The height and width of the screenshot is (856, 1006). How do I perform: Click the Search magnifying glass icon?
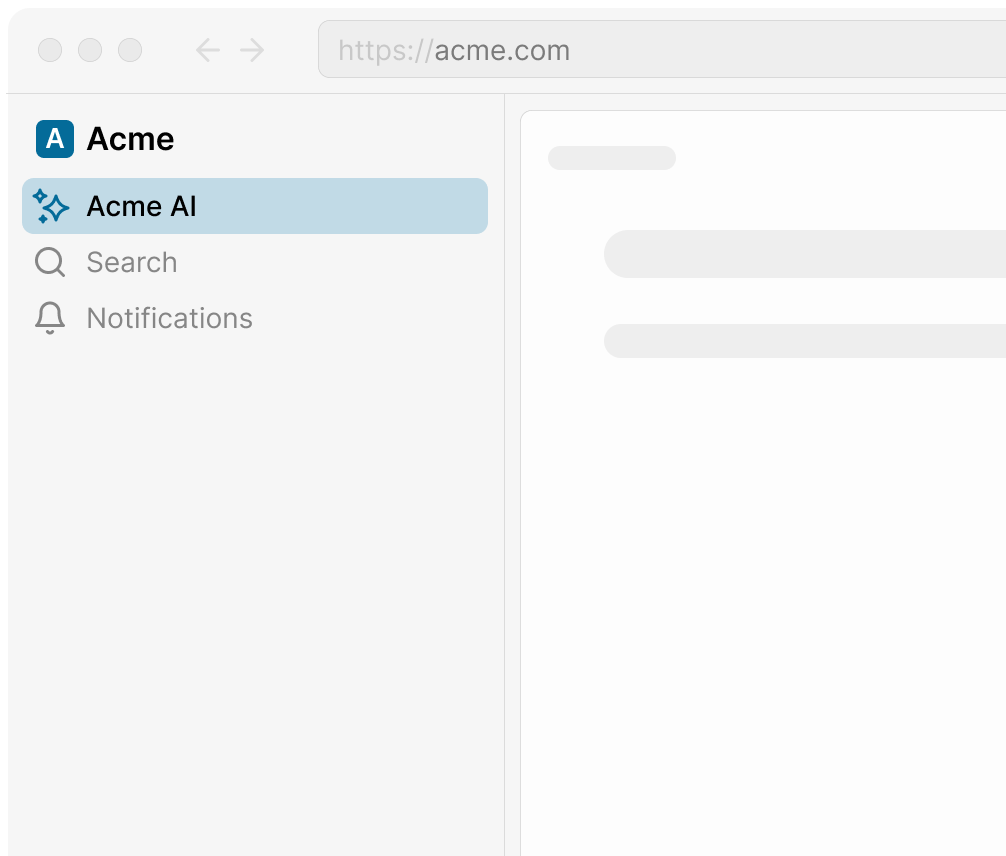coord(50,263)
